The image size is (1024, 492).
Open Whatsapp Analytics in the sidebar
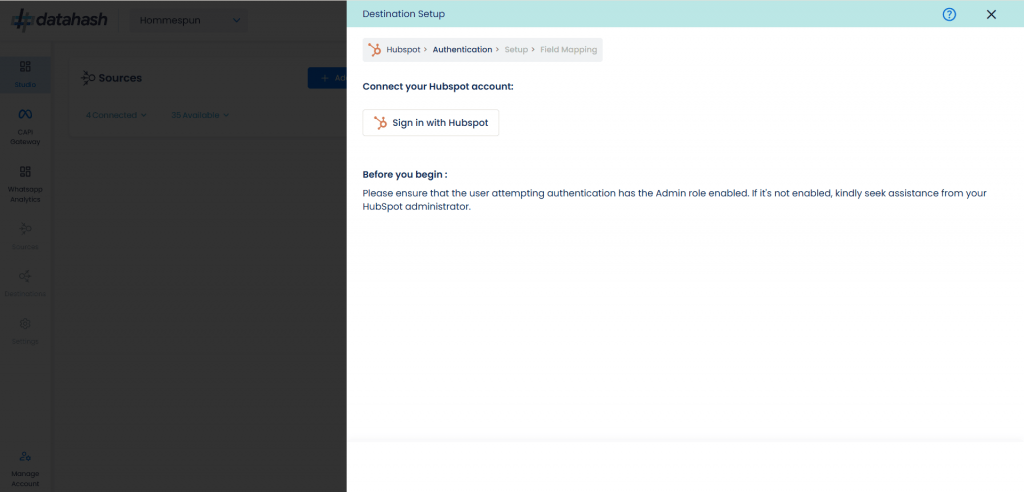pos(25,184)
